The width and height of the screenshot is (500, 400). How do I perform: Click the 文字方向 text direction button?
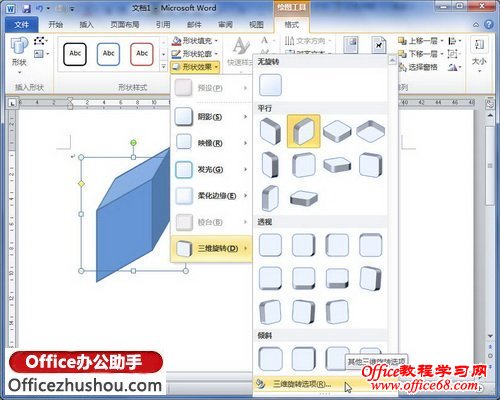click(x=308, y=41)
